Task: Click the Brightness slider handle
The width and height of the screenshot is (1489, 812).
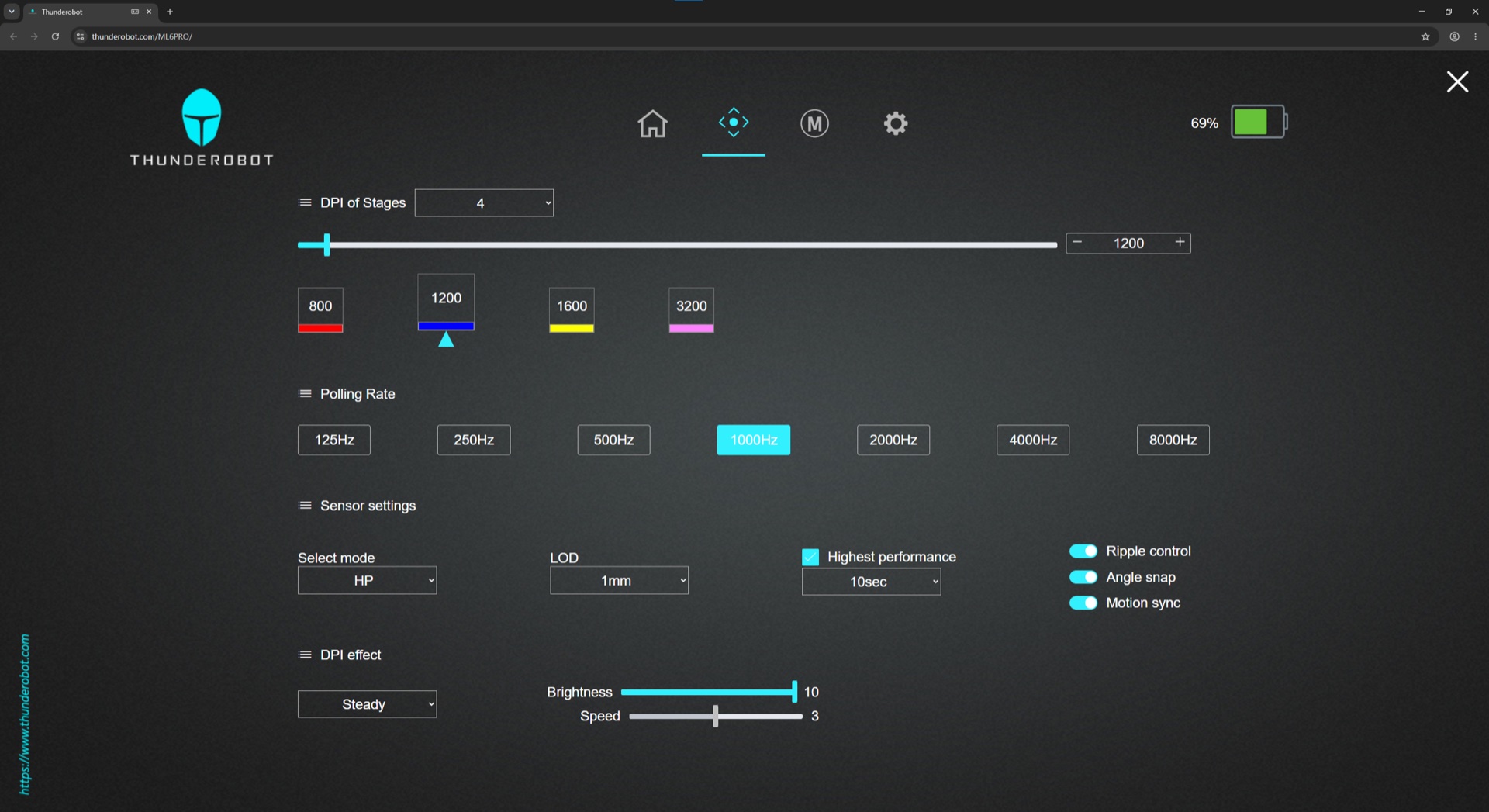Action: [794, 692]
